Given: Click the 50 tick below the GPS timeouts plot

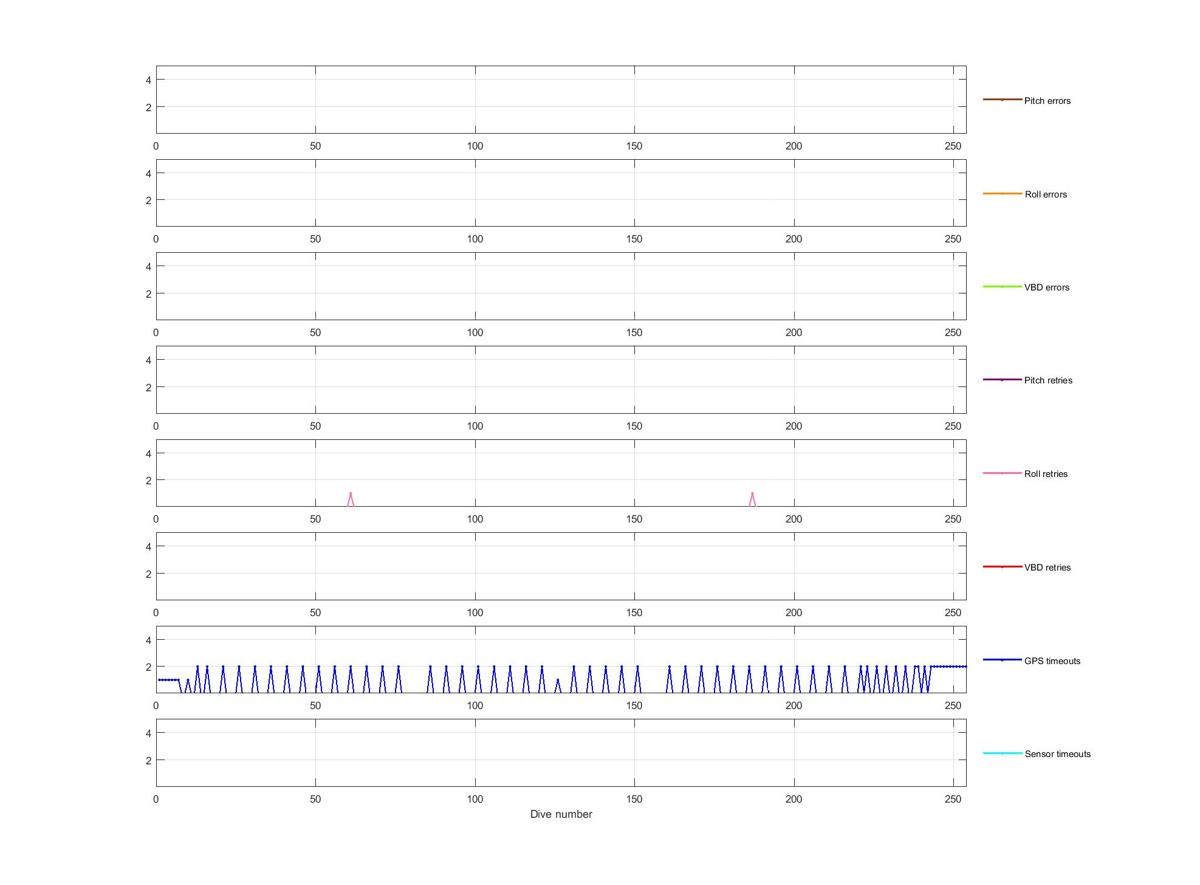Looking at the screenshot, I should pos(315,706).
